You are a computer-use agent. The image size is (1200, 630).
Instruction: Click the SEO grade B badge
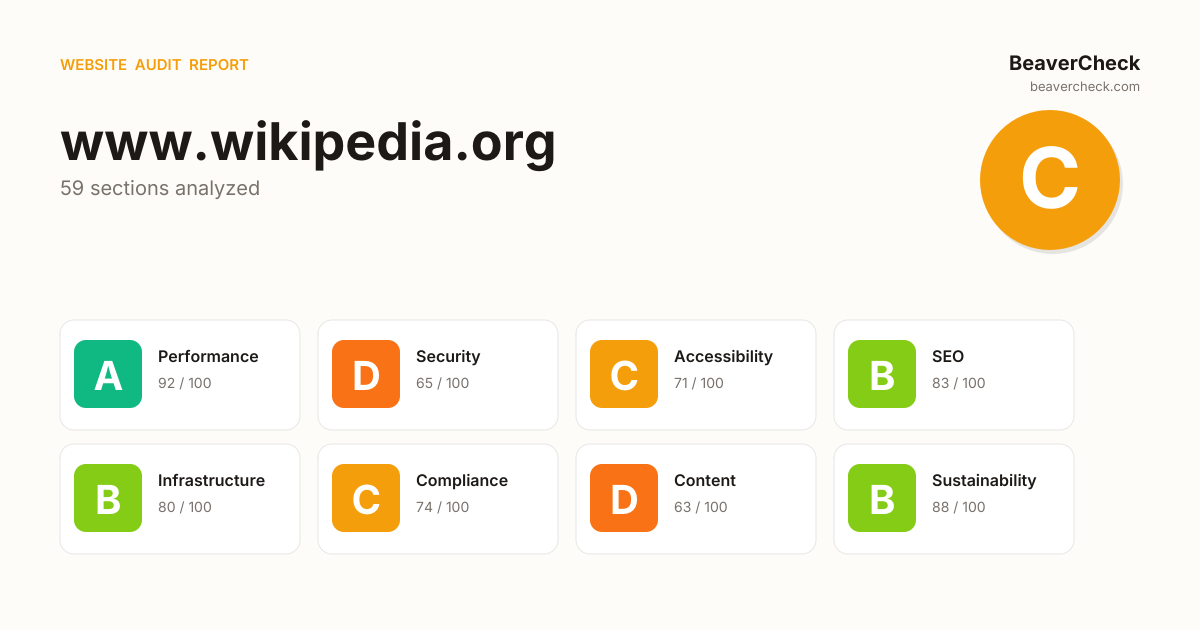pos(882,374)
